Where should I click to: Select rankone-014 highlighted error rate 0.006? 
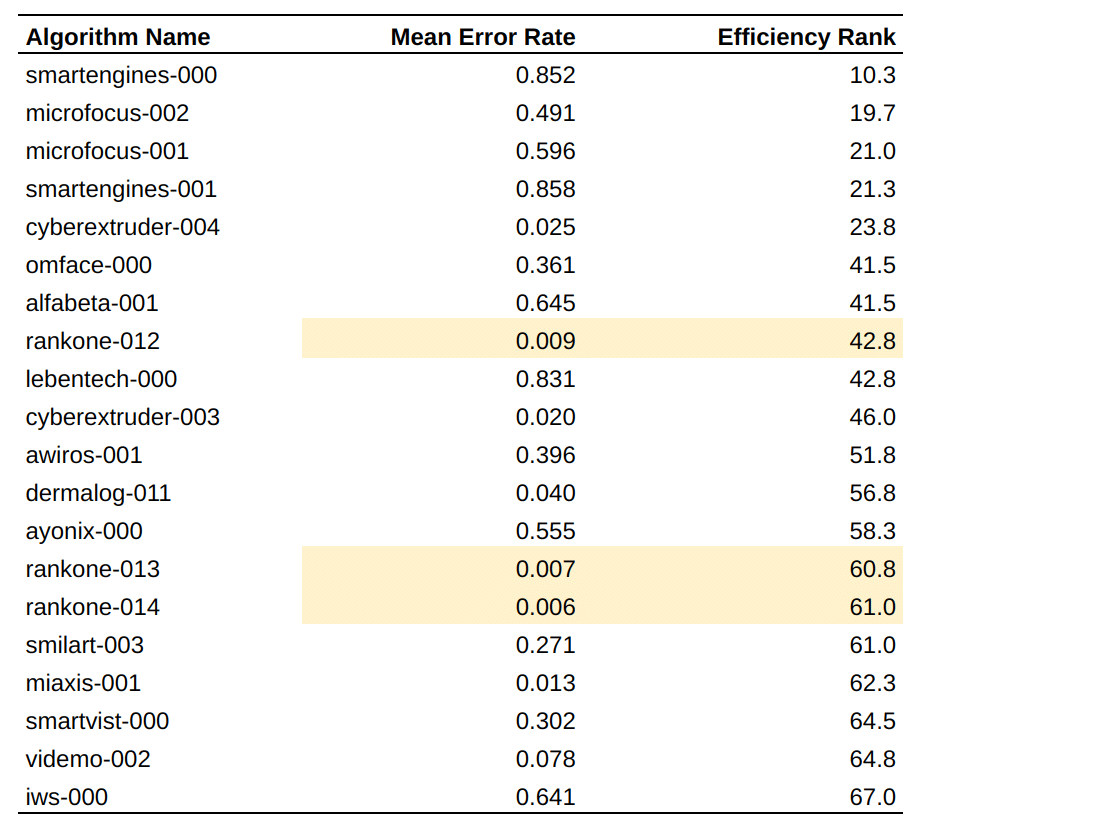point(546,607)
